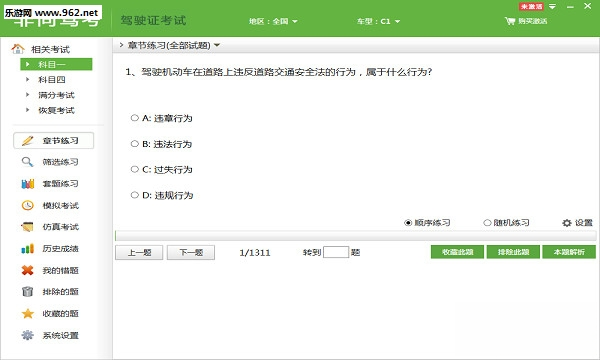Viewport: 600px width, 360px height.
Task: Click the progress bar under the question
Action: point(355,236)
